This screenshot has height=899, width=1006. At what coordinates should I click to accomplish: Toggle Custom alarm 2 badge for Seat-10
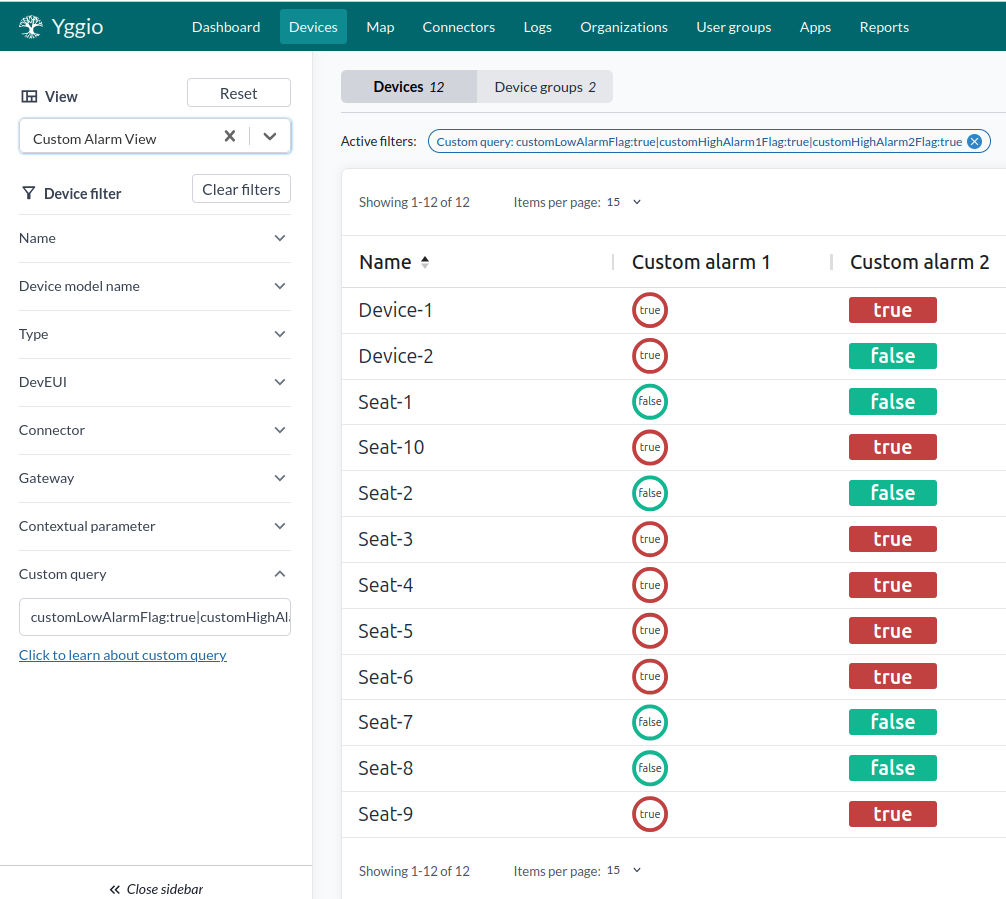[892, 447]
